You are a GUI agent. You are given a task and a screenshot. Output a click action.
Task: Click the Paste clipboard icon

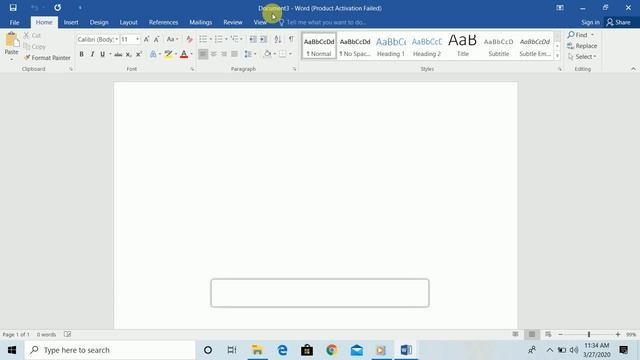(11, 40)
